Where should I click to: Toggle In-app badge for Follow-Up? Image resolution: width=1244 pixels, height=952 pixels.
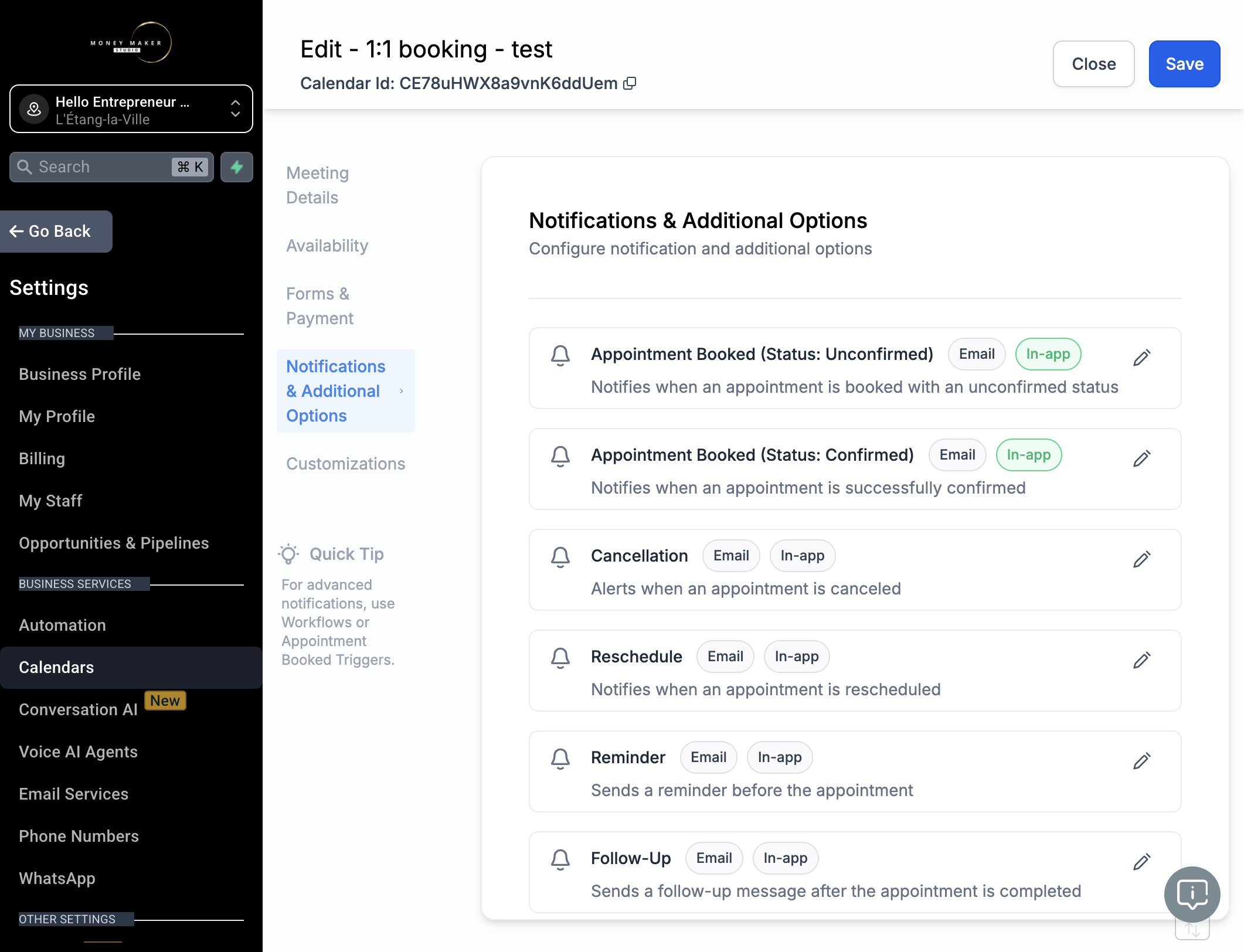[x=786, y=858]
